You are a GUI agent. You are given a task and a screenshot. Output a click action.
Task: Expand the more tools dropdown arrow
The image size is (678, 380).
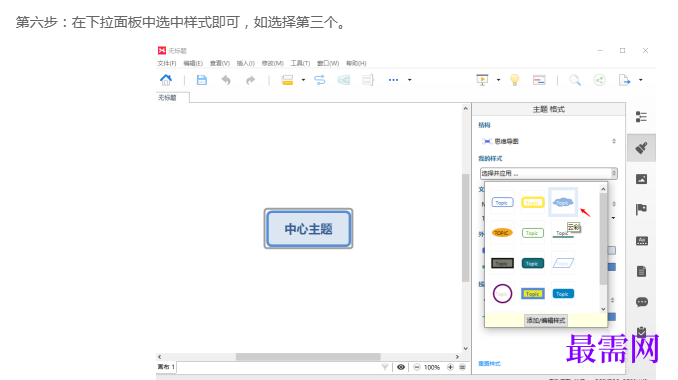(409, 80)
